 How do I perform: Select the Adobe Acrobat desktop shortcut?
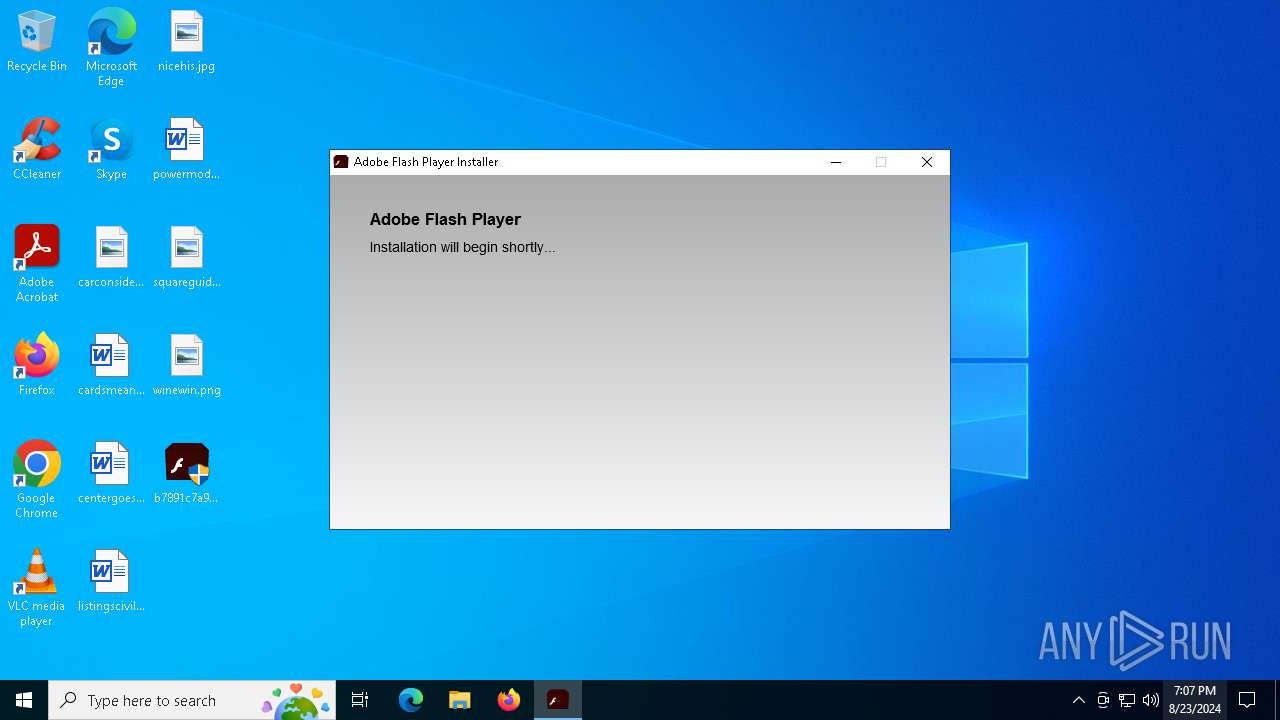tap(37, 264)
